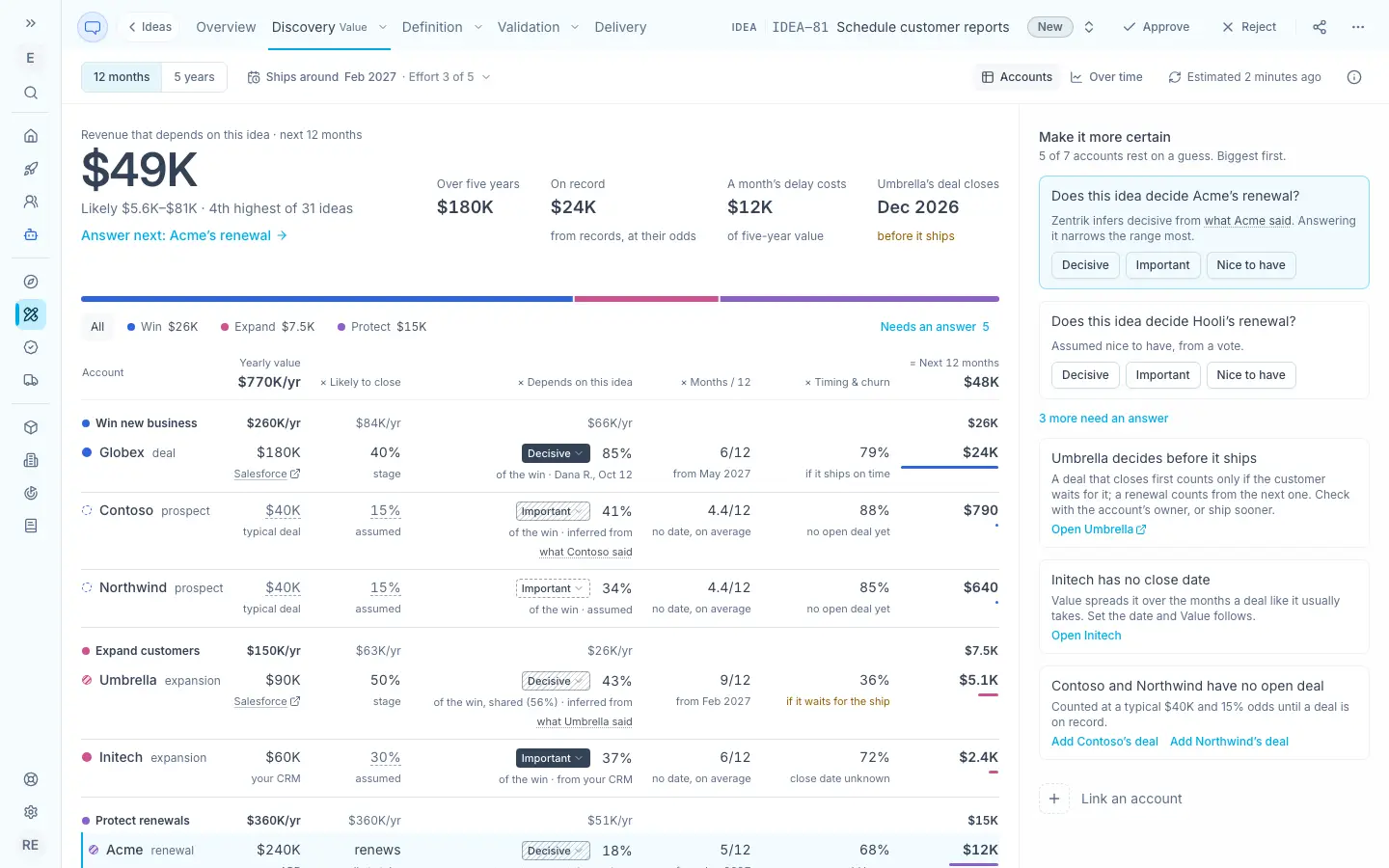Filter accounts by Protect $15K
Image resolution: width=1389 pixels, height=868 pixels.
tap(382, 327)
